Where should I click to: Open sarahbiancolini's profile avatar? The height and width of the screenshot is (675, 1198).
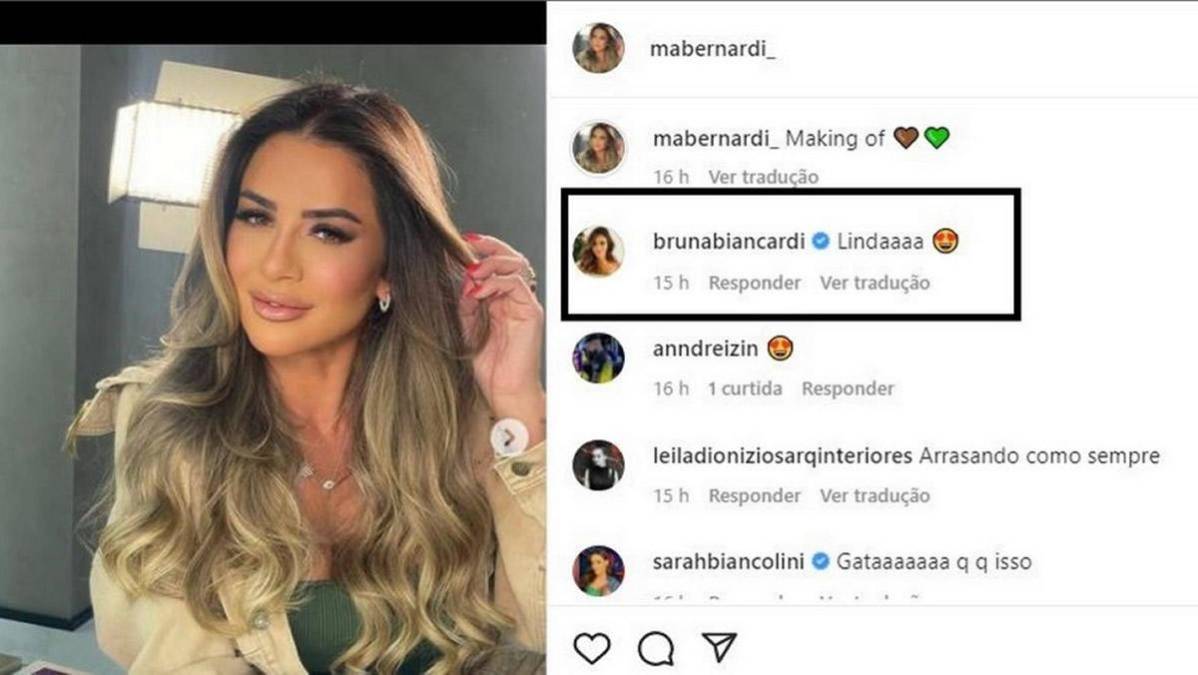coord(598,570)
